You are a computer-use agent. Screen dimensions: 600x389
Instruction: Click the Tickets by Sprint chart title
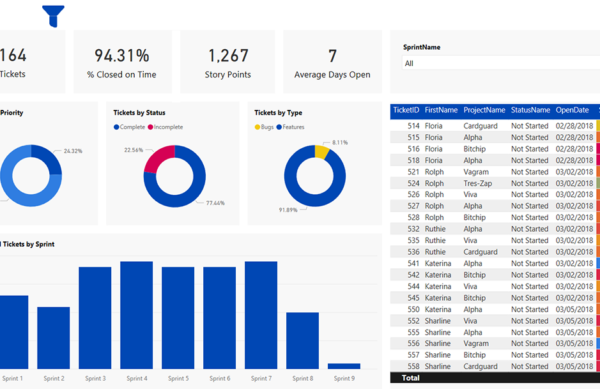click(x=28, y=244)
